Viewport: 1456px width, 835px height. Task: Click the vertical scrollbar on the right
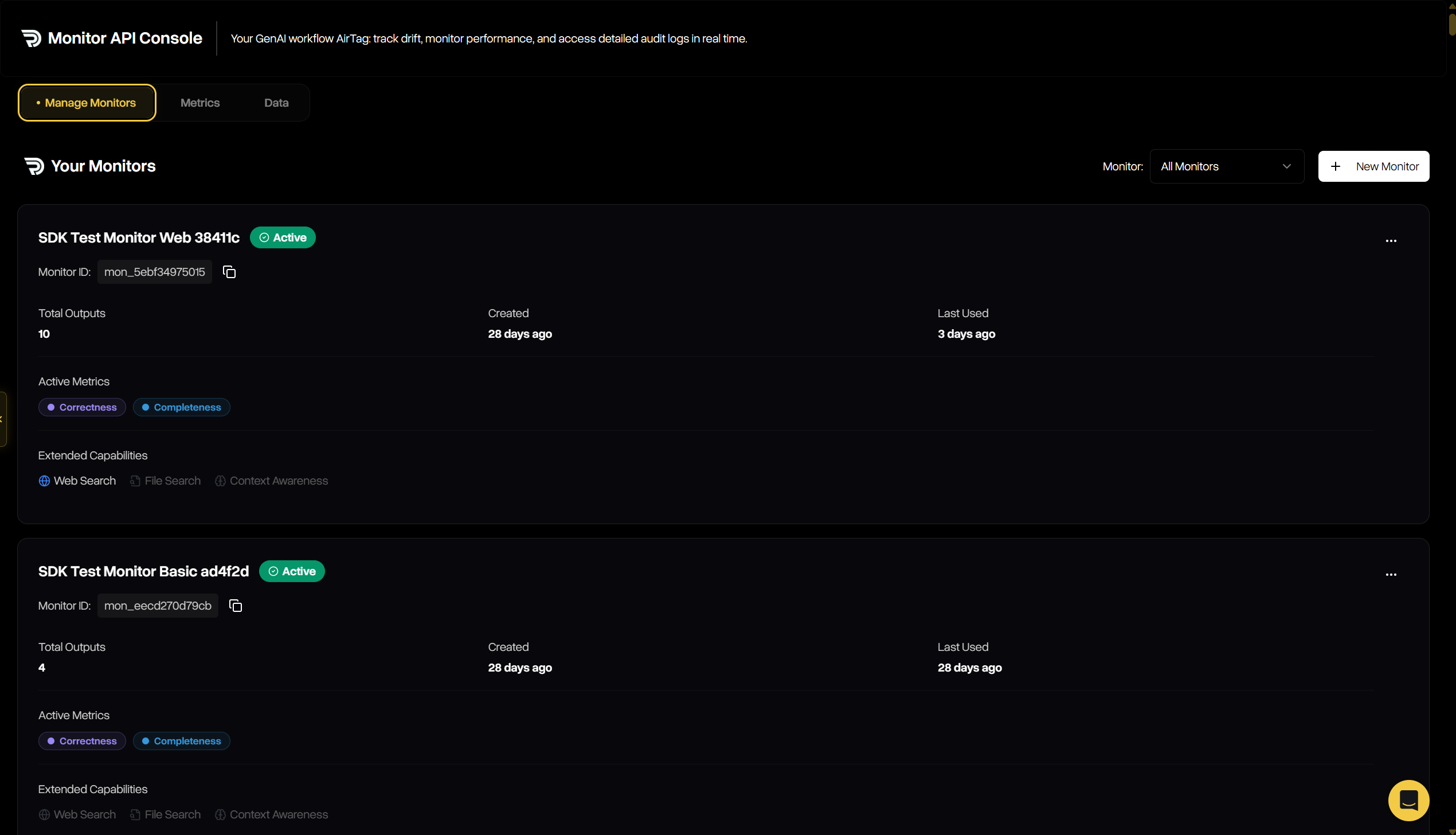coord(1452,24)
